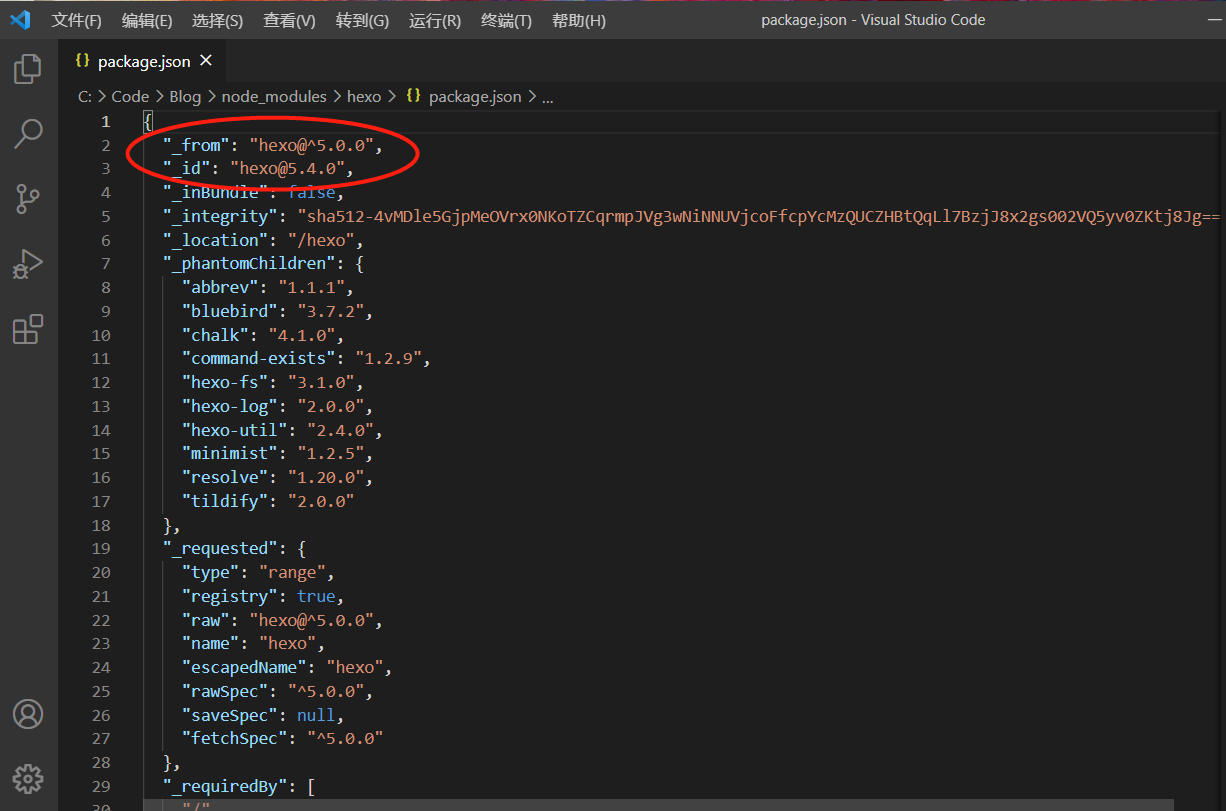The image size is (1226, 811).
Task: Click the "_phantomChildren" key
Action: (x=249, y=264)
